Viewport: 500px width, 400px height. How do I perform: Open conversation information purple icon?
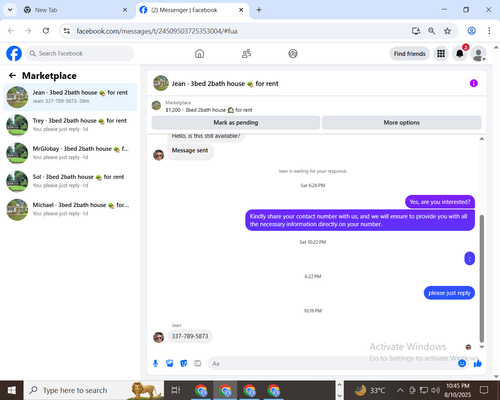point(473,83)
